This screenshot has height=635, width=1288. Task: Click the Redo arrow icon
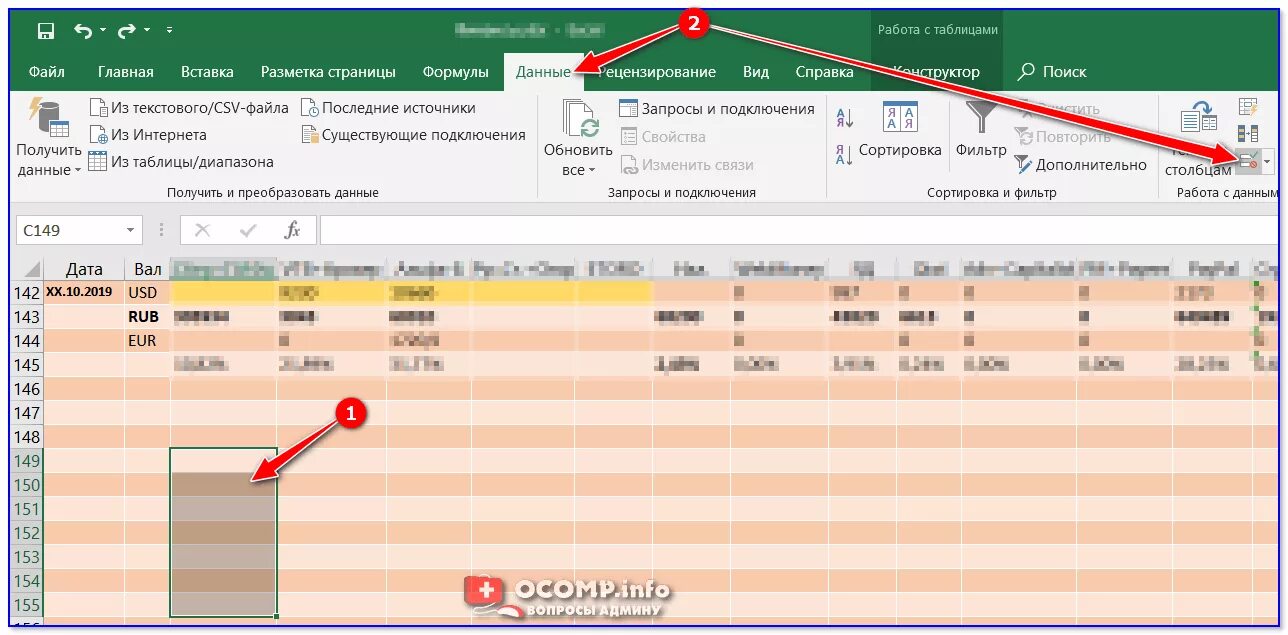(126, 31)
